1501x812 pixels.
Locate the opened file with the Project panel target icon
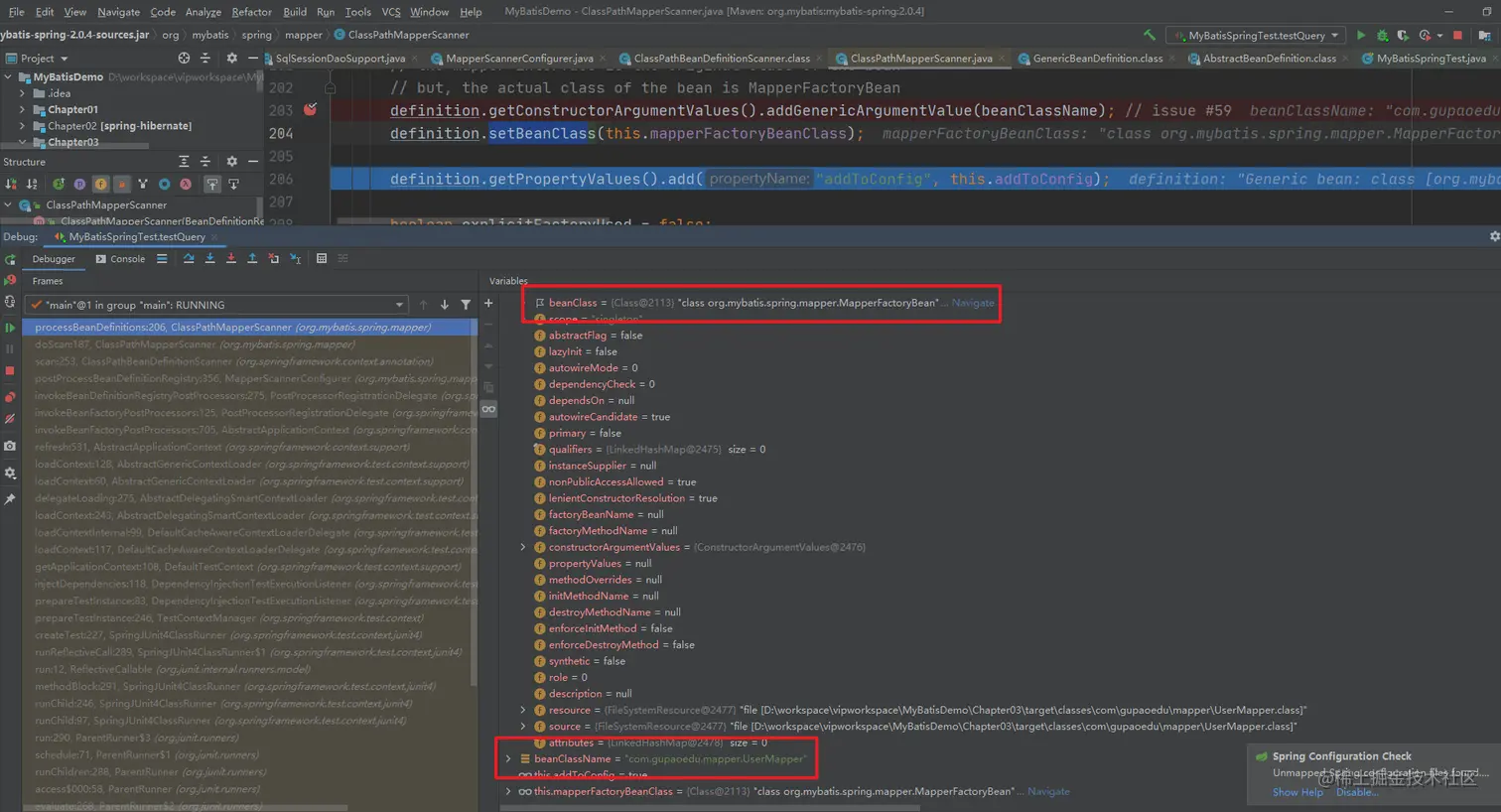184,59
